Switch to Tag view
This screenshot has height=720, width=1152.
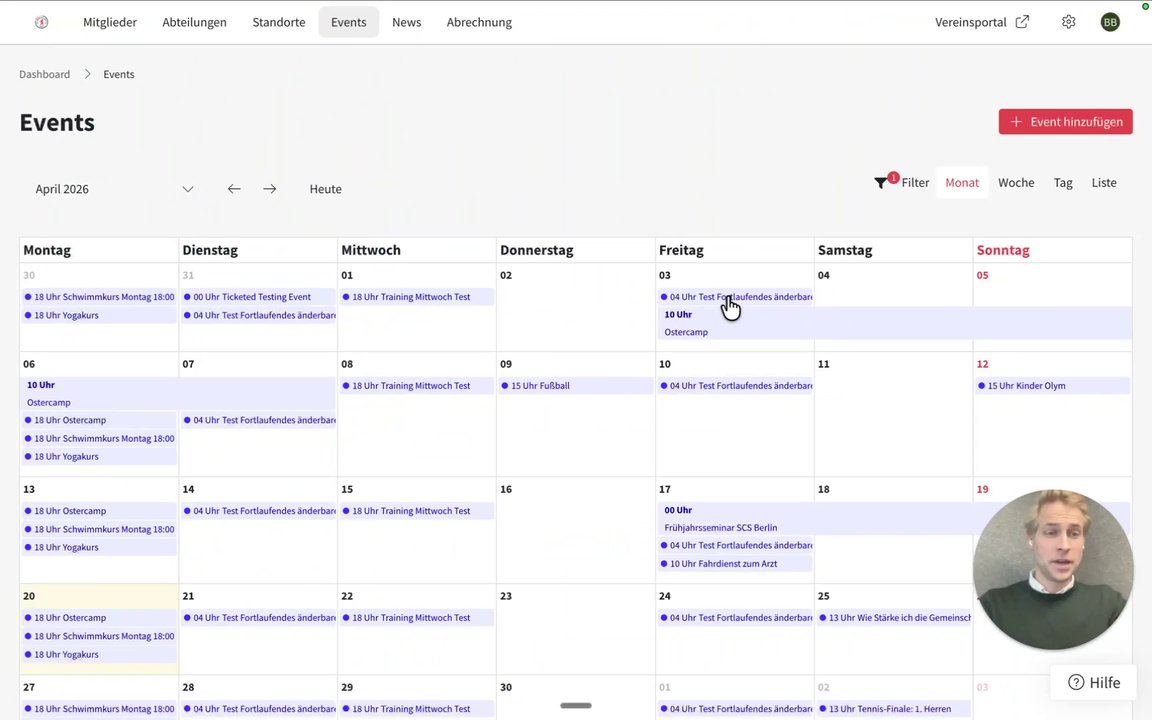pyautogui.click(x=1063, y=183)
